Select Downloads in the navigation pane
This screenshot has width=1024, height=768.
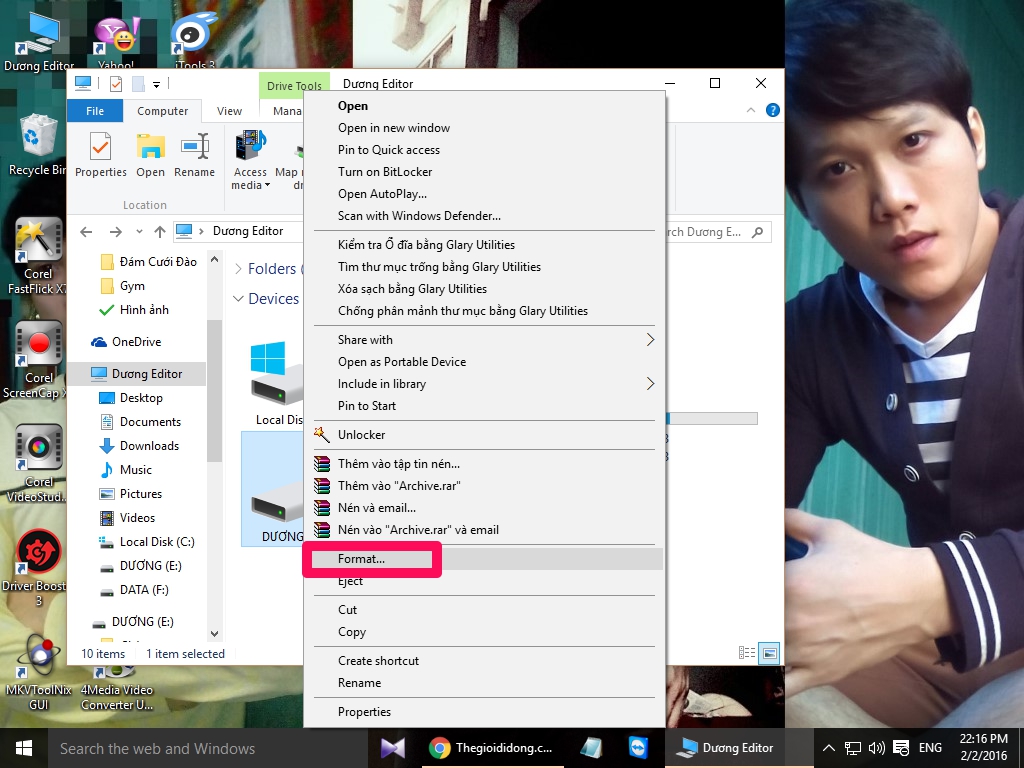[x=149, y=446]
